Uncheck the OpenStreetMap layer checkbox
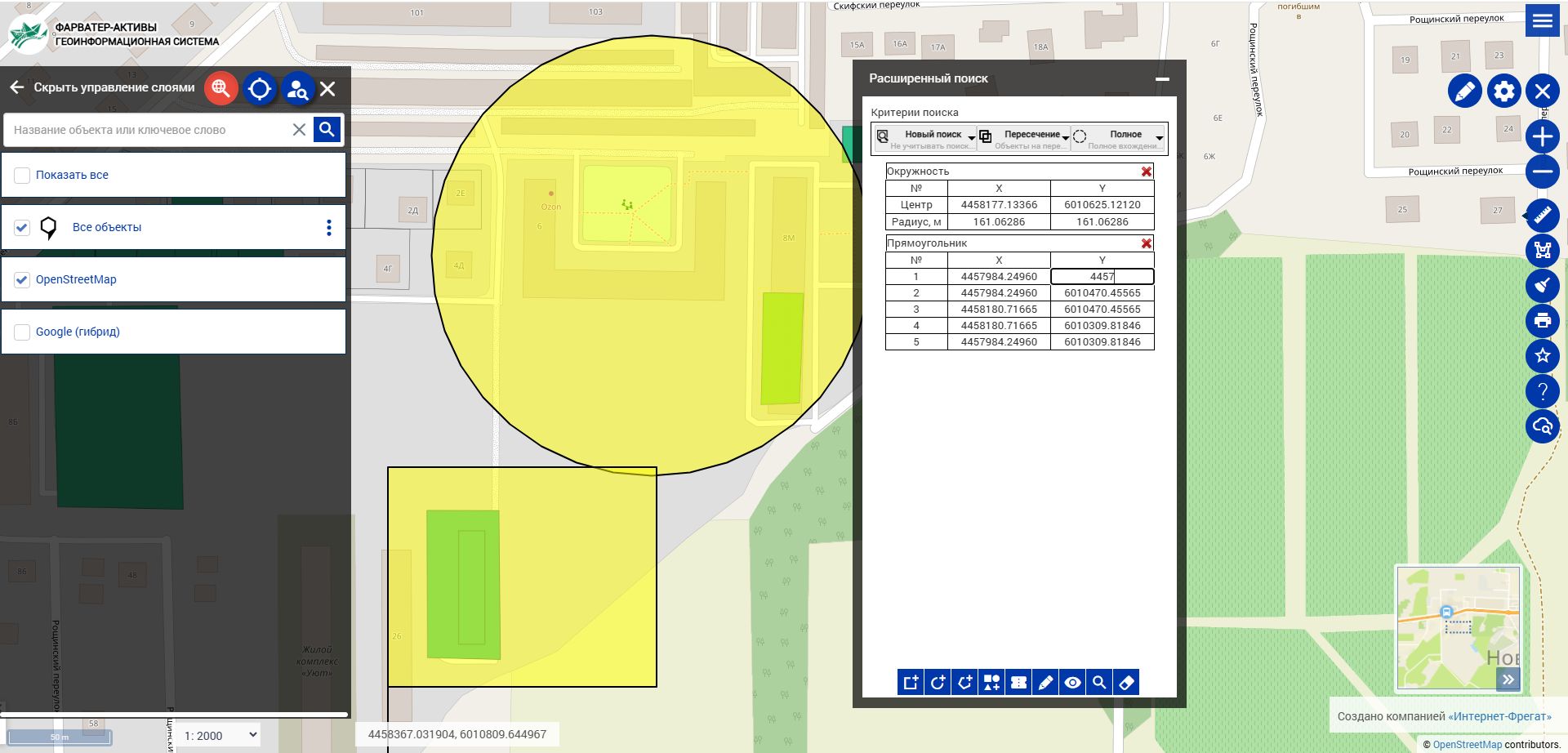1568x753 pixels. pyautogui.click(x=23, y=280)
